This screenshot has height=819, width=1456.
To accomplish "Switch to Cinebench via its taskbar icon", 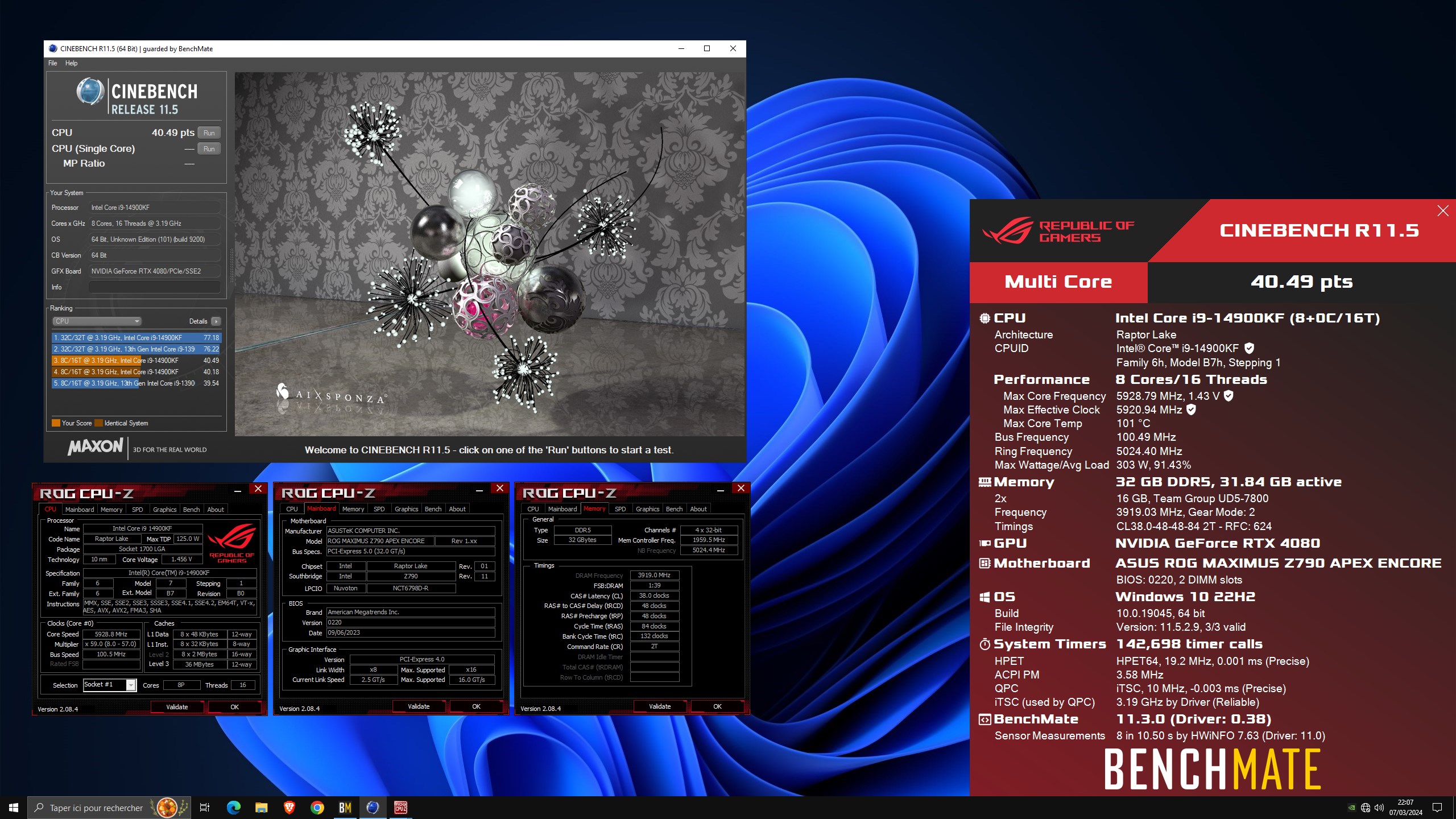I will click(x=373, y=808).
